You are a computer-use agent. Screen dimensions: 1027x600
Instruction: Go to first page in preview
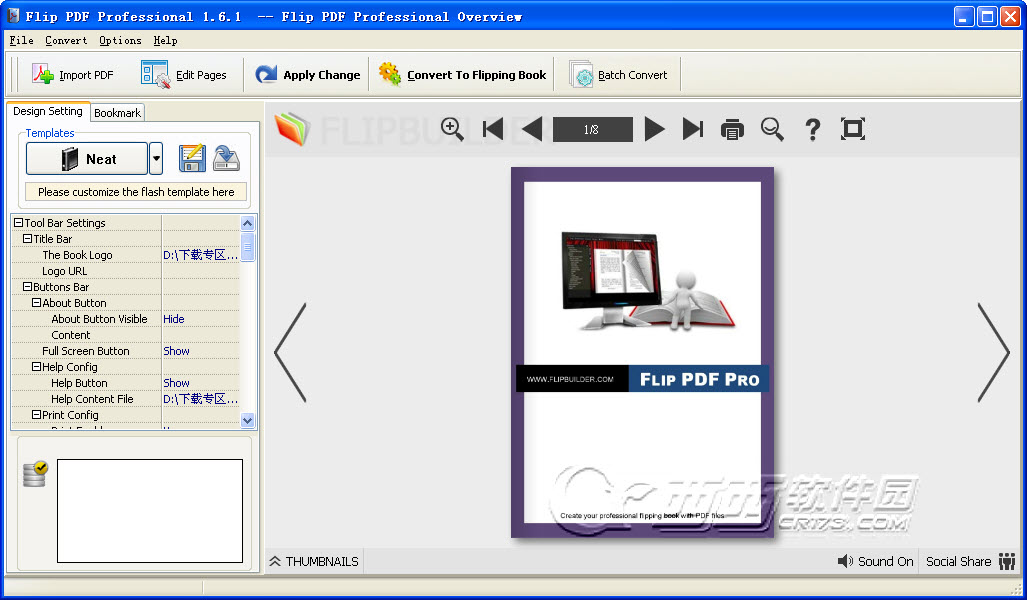pos(493,129)
